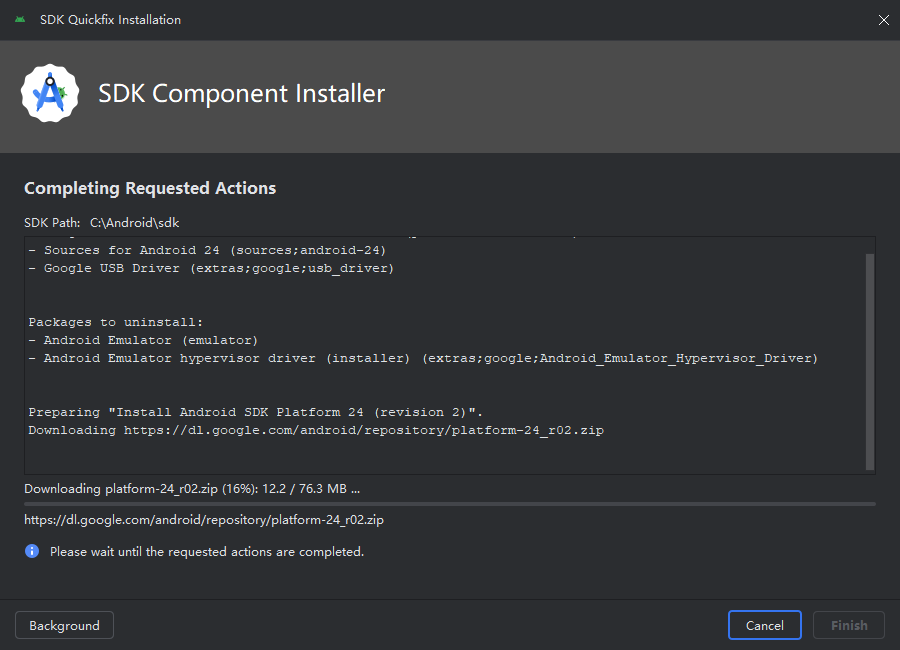
Task: Click the Google USB Driver log entry
Action: pos(211,268)
